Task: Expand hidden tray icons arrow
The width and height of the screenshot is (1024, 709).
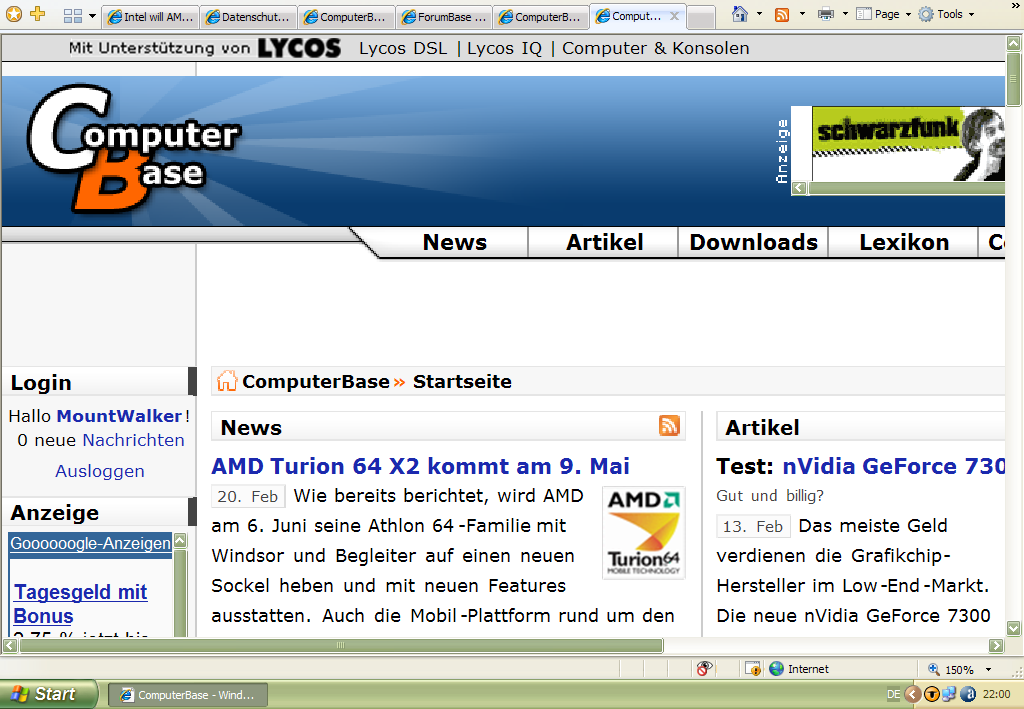Action: click(x=913, y=694)
